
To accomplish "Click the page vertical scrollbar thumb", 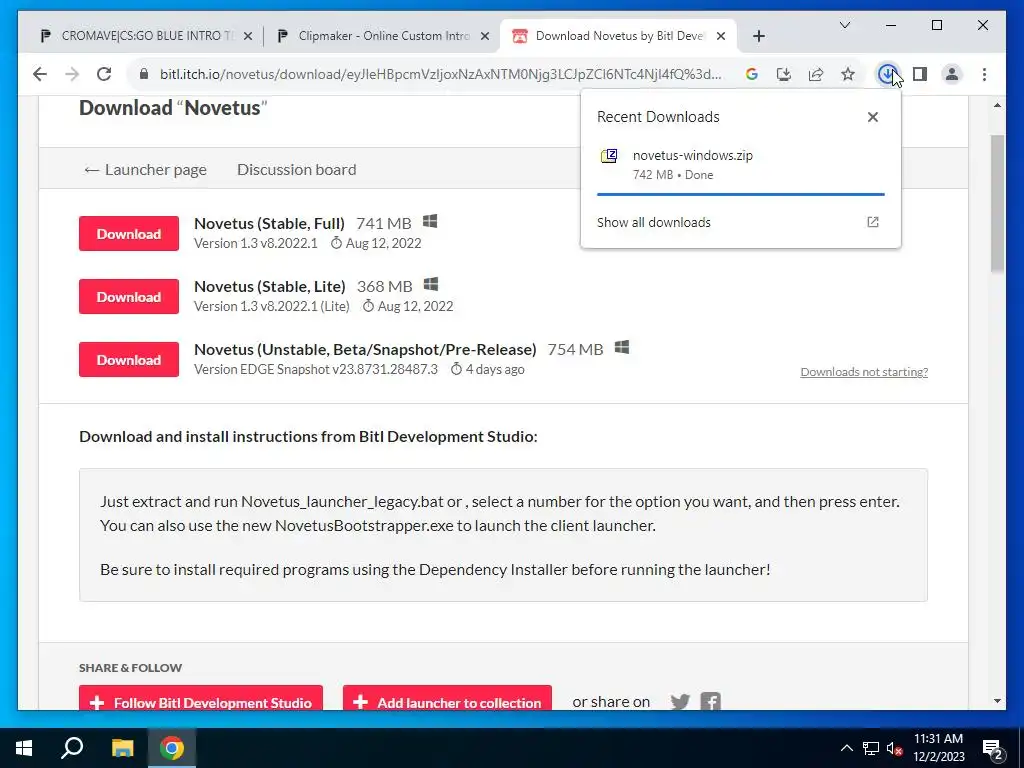I will [x=997, y=203].
